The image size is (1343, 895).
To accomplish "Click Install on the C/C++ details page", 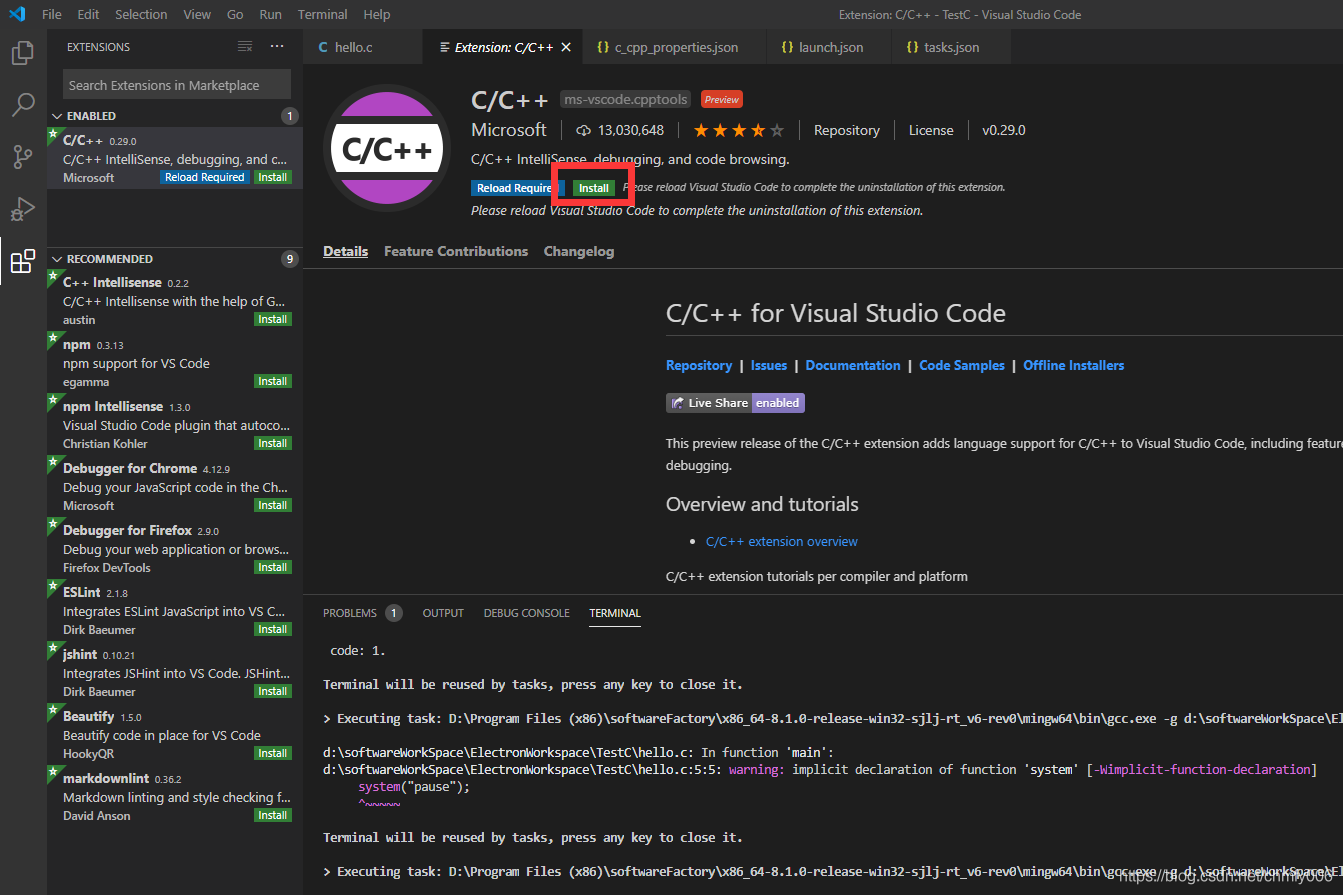I will pos(594,188).
